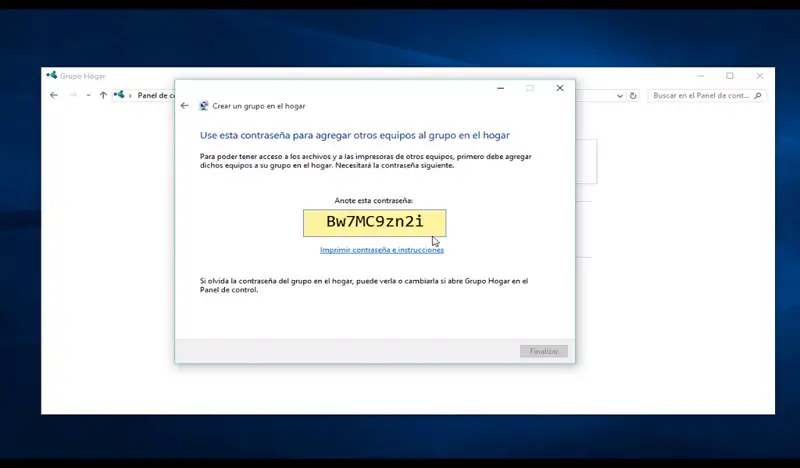Screen dimensions: 800x468
Task: Click the maximize button of the dialog
Action: [530, 88]
